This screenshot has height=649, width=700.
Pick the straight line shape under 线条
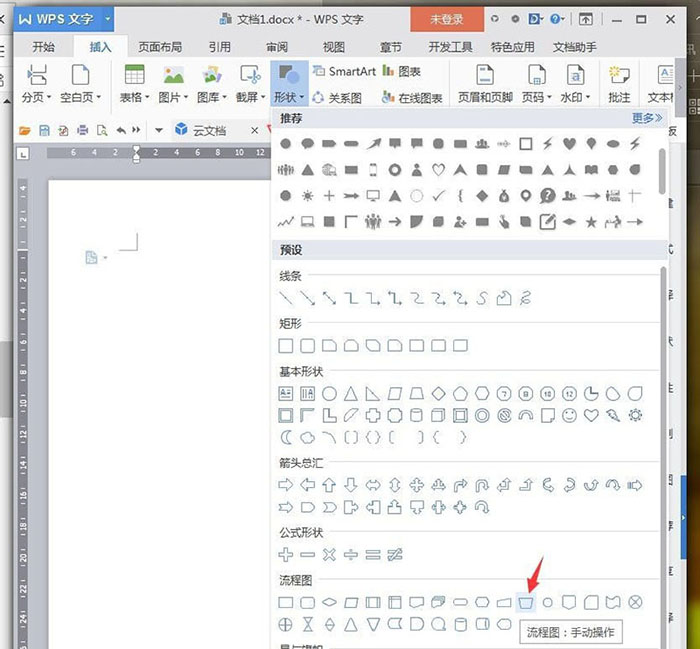[x=286, y=298]
